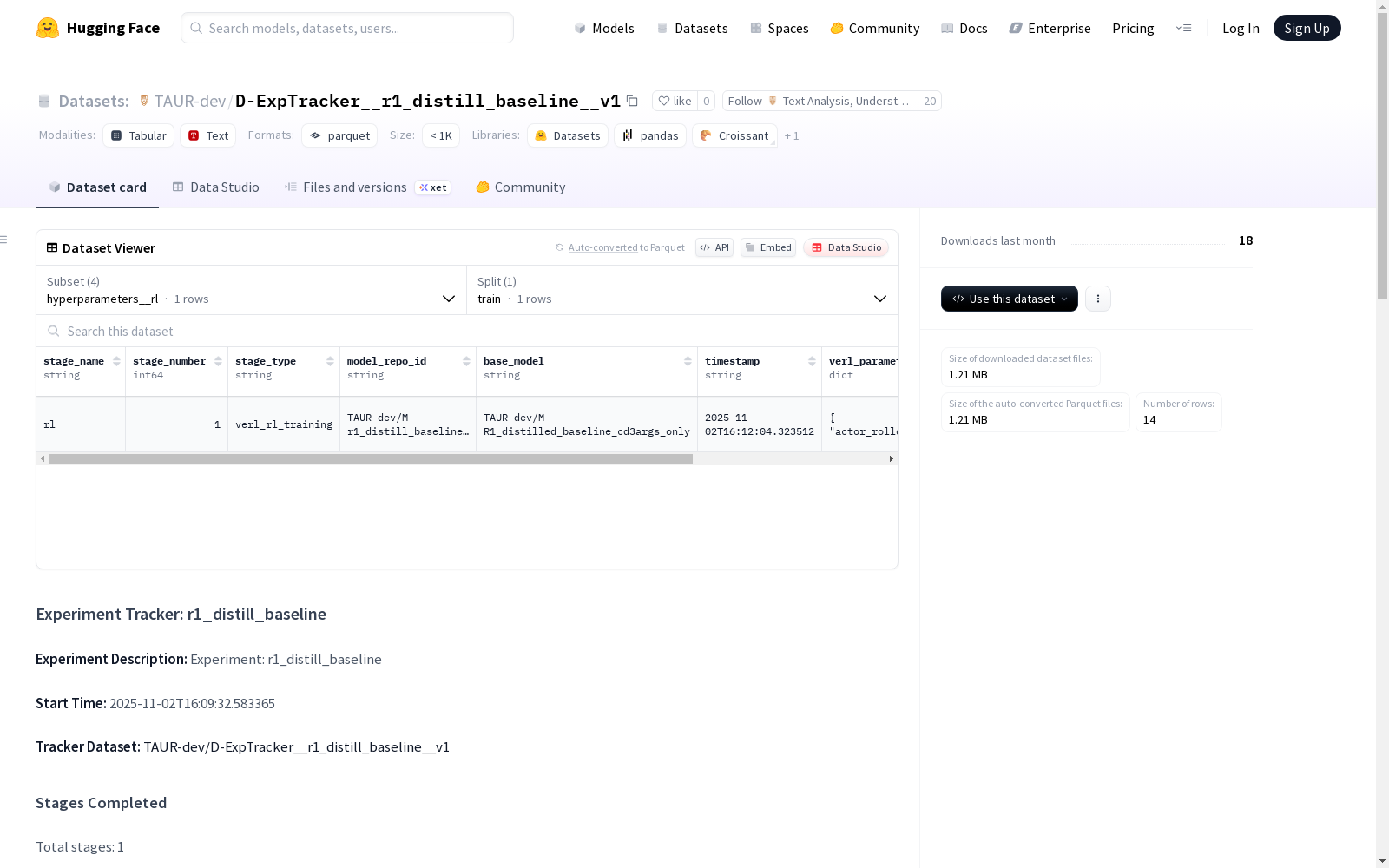Click the table's right scroll arrow
Screen dimensions: 1389x868
click(x=891, y=458)
